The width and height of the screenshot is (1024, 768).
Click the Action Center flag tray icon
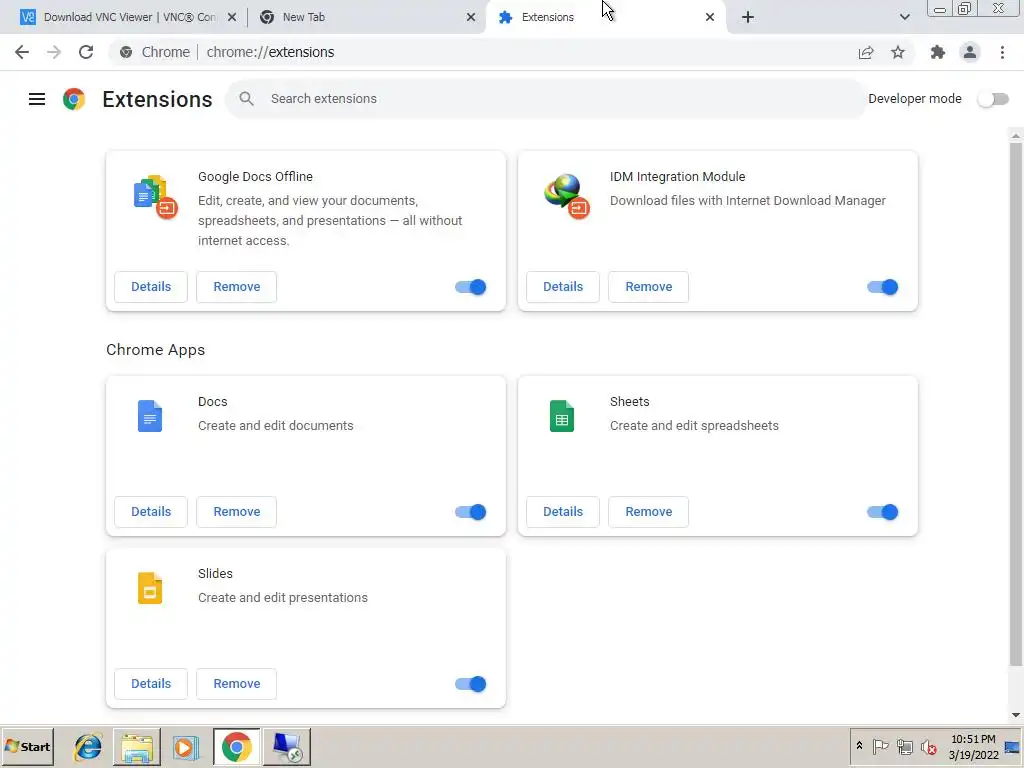880,747
